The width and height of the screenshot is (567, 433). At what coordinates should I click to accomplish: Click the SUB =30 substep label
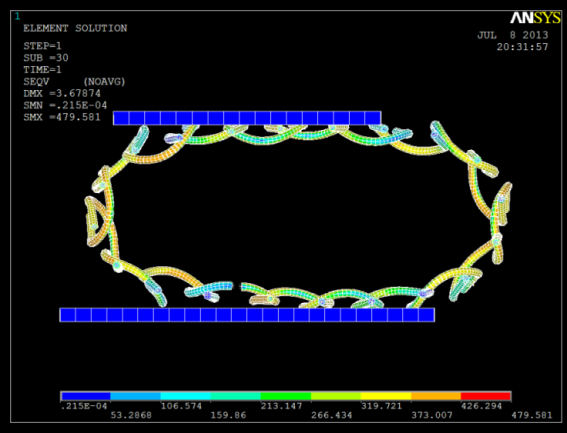click(46, 58)
